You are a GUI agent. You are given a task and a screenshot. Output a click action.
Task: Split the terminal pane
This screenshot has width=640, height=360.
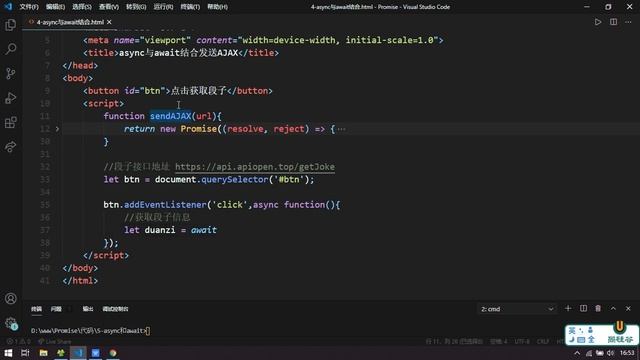pos(583,309)
